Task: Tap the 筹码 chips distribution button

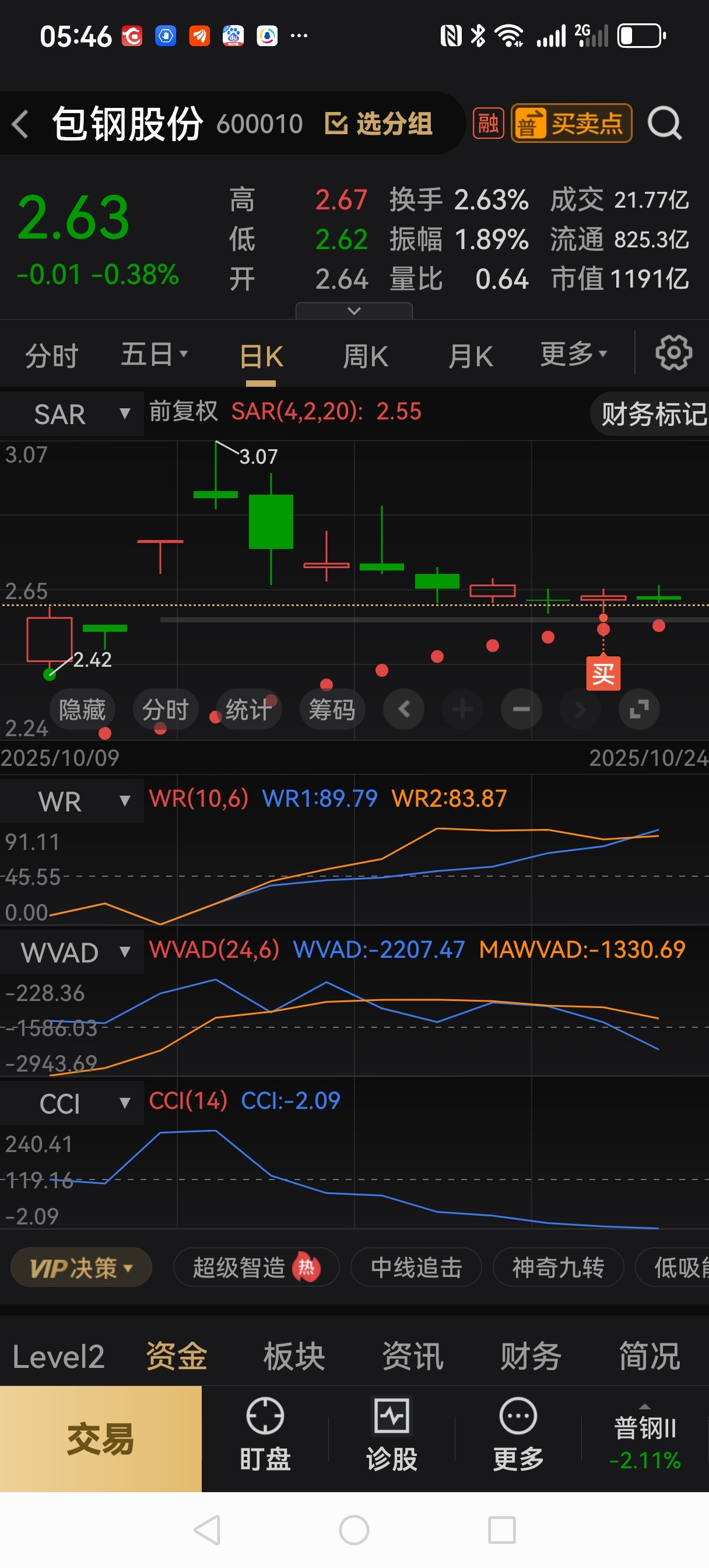Action: click(x=332, y=710)
